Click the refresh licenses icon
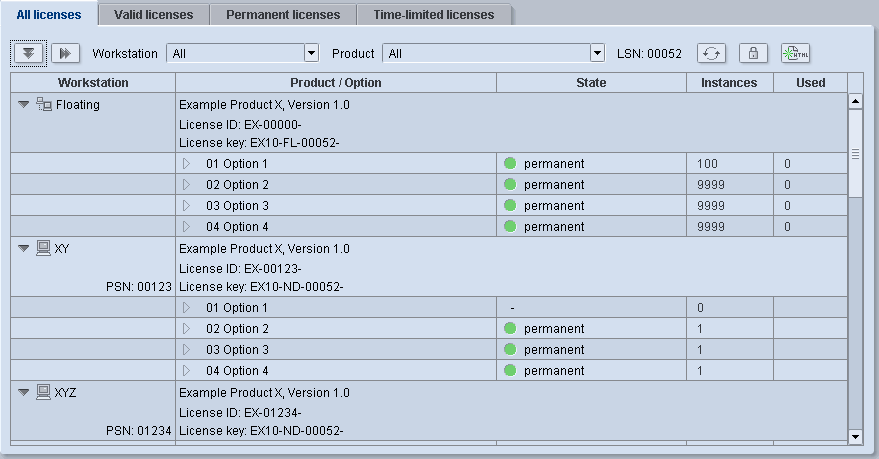879x459 pixels. point(711,53)
